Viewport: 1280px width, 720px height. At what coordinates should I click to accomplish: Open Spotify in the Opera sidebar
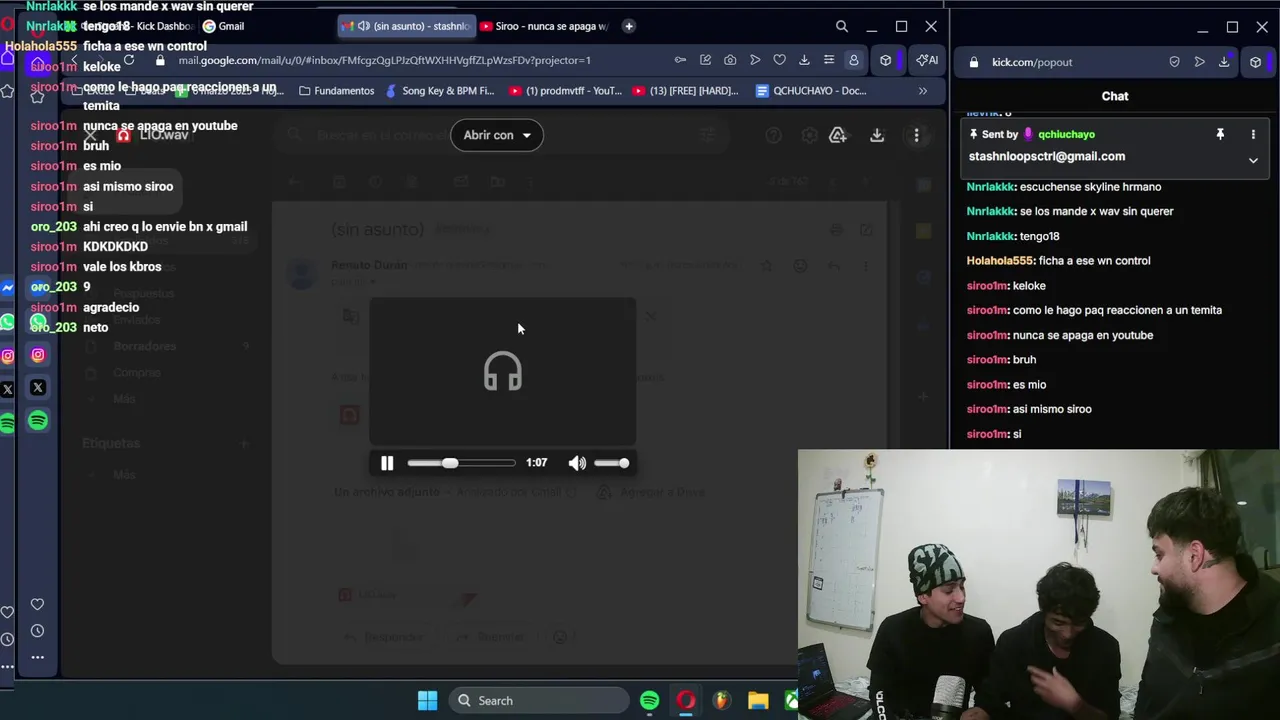coord(38,420)
